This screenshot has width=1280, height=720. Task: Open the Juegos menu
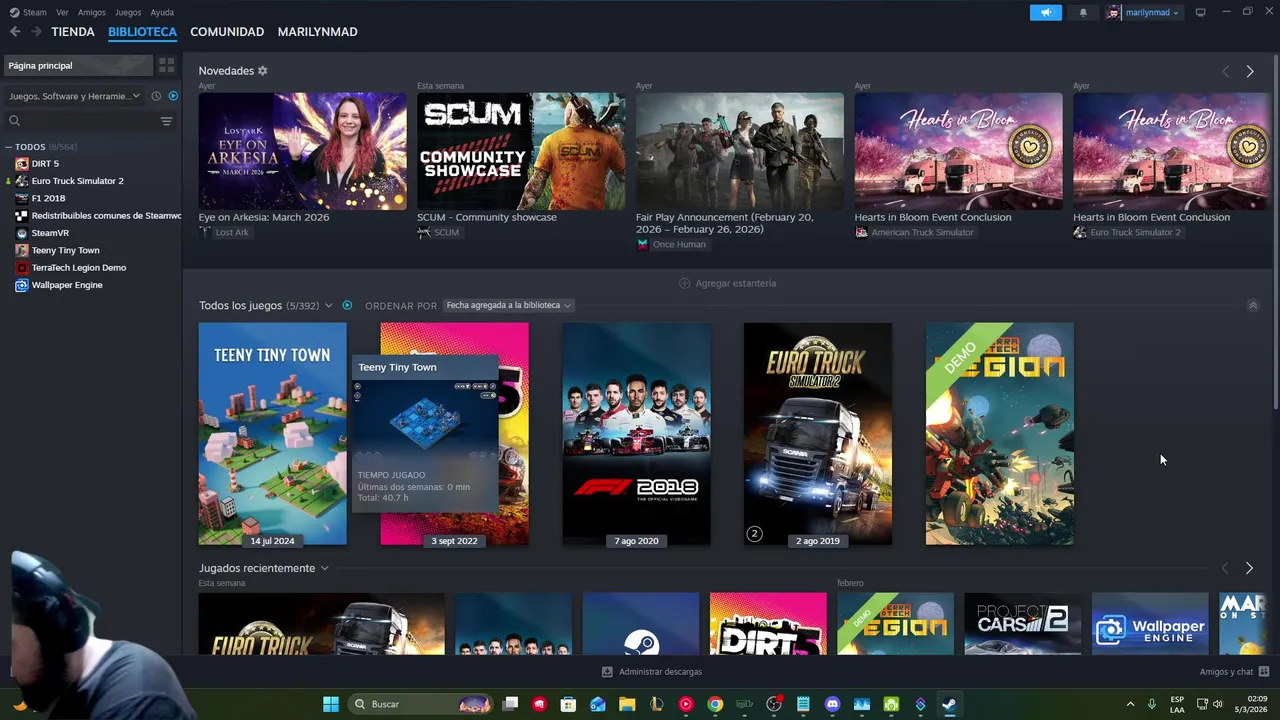coord(128,12)
